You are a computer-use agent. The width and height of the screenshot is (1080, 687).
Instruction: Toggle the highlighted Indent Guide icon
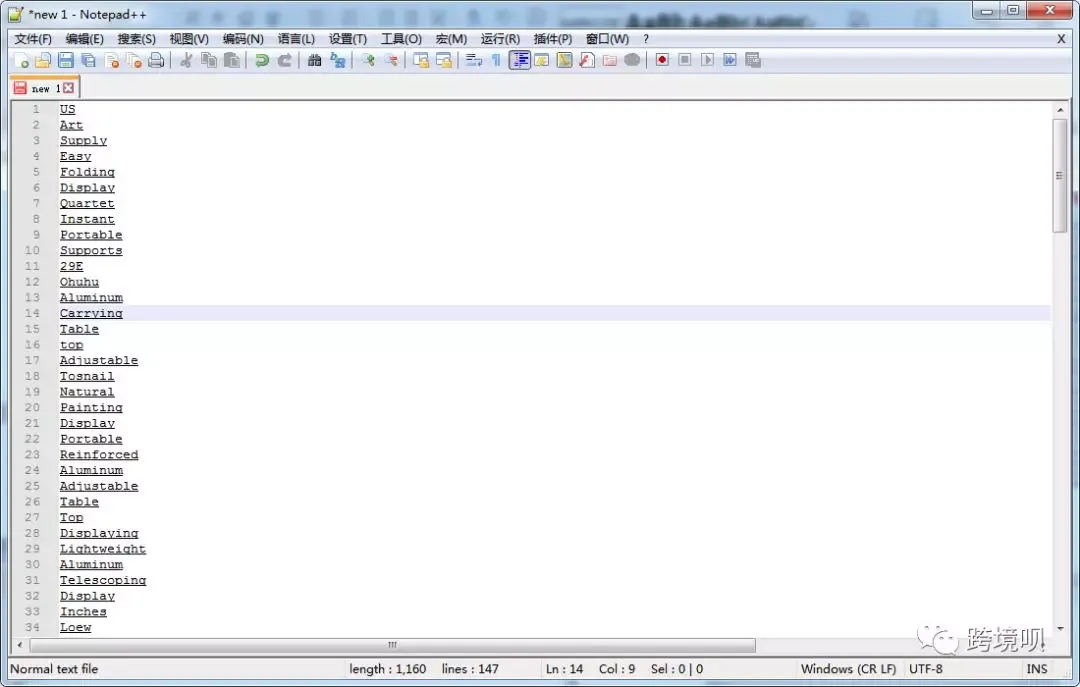(520, 61)
